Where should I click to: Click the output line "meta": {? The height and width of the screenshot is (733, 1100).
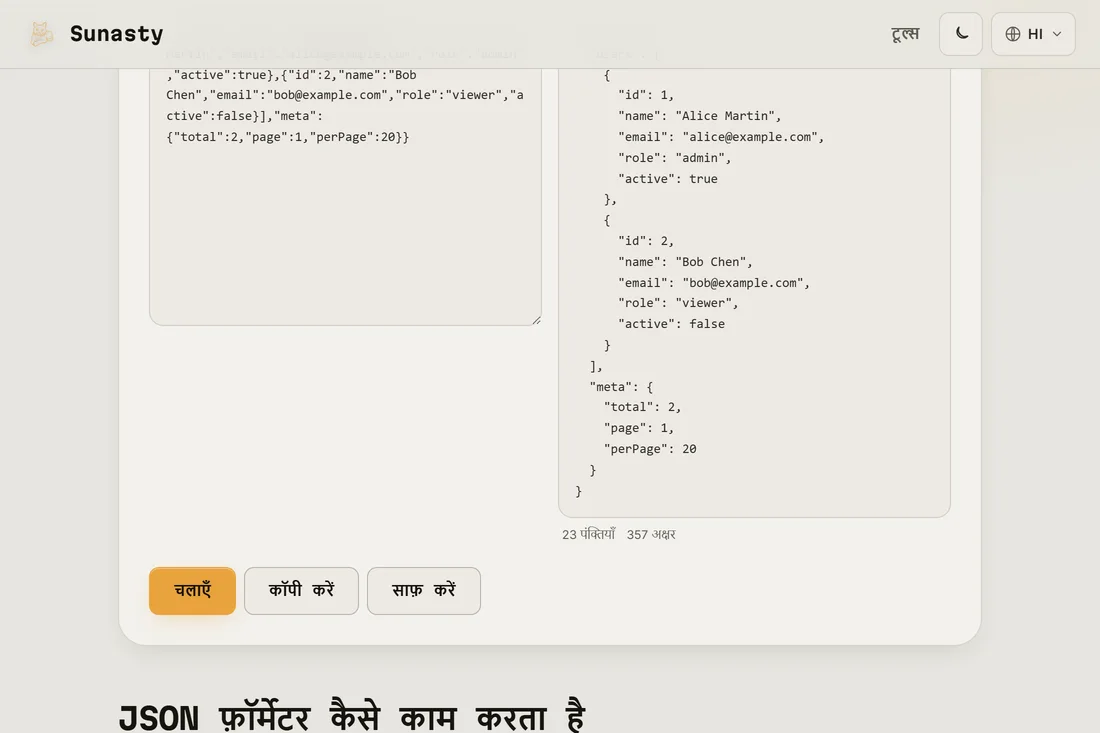(621, 386)
